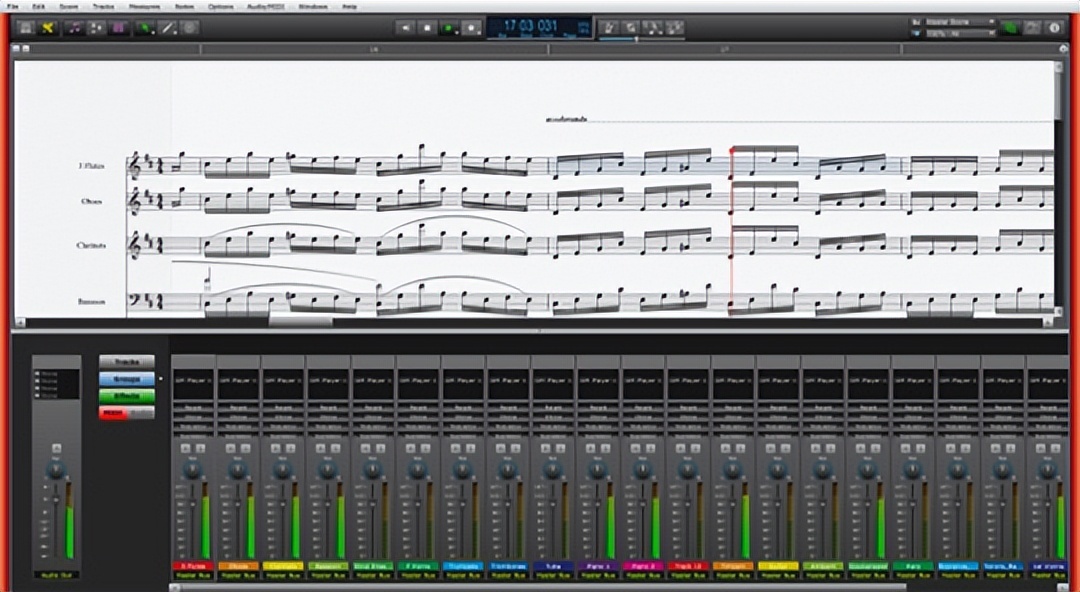Open the Score menu
This screenshot has width=1080, height=592.
70,6
